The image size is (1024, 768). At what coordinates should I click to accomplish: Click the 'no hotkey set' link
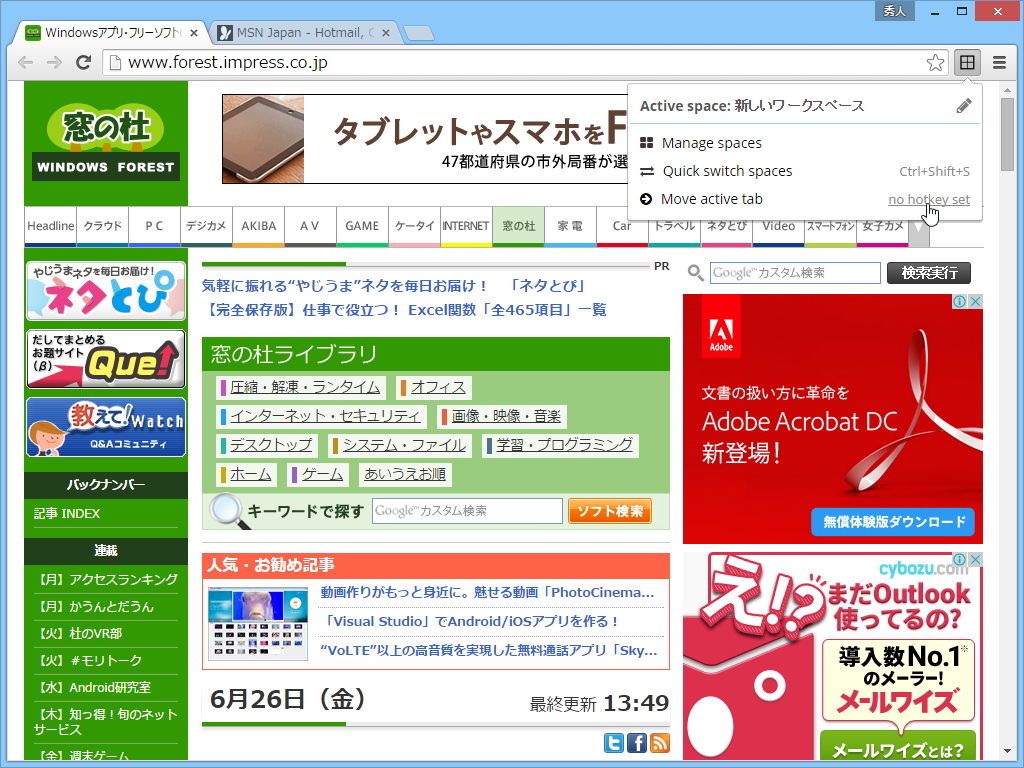pos(928,199)
